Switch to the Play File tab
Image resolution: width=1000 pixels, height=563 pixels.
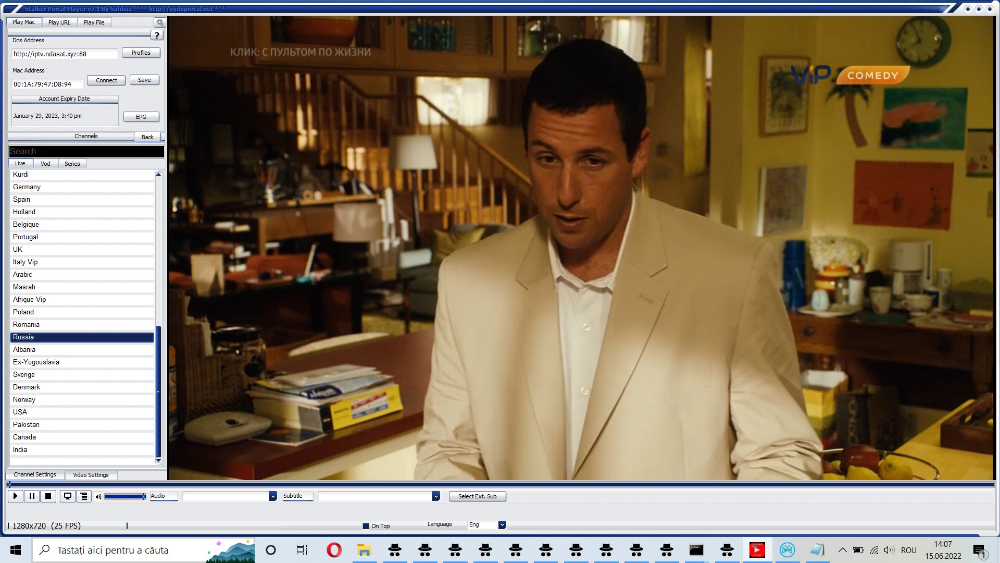point(94,22)
